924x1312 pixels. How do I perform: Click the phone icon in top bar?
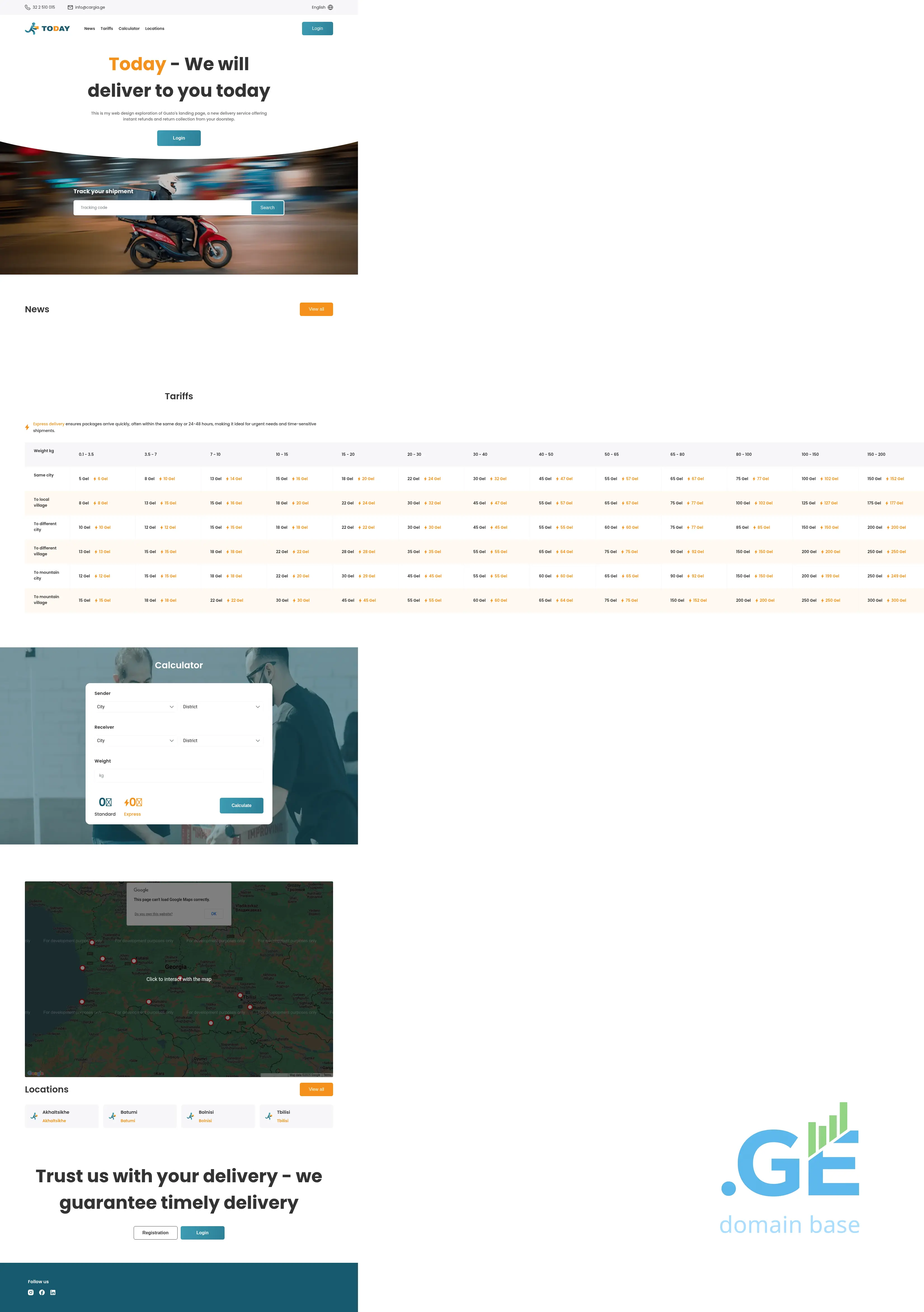tap(27, 8)
